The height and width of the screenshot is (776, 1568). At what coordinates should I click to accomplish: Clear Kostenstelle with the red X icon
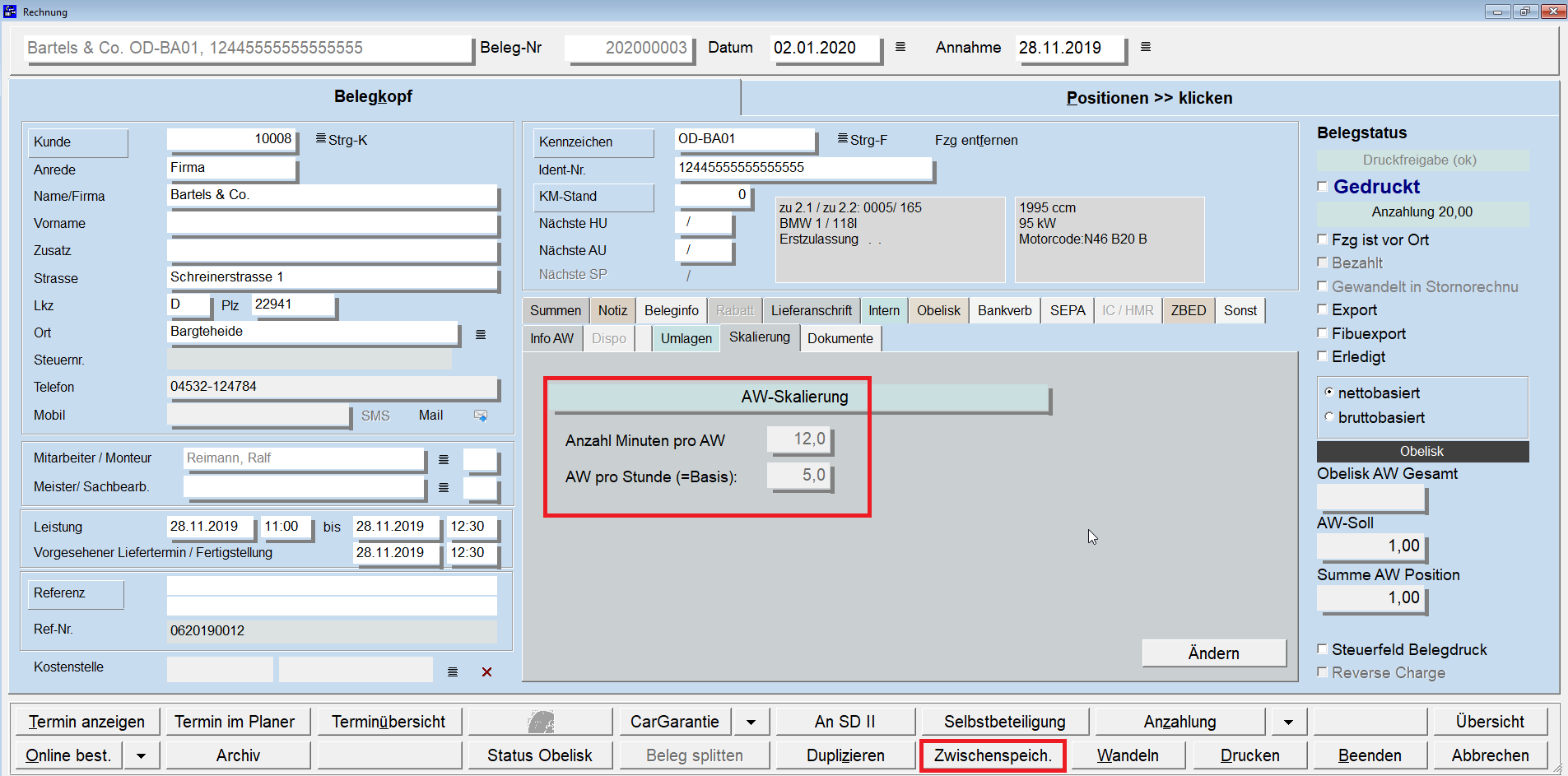[486, 672]
